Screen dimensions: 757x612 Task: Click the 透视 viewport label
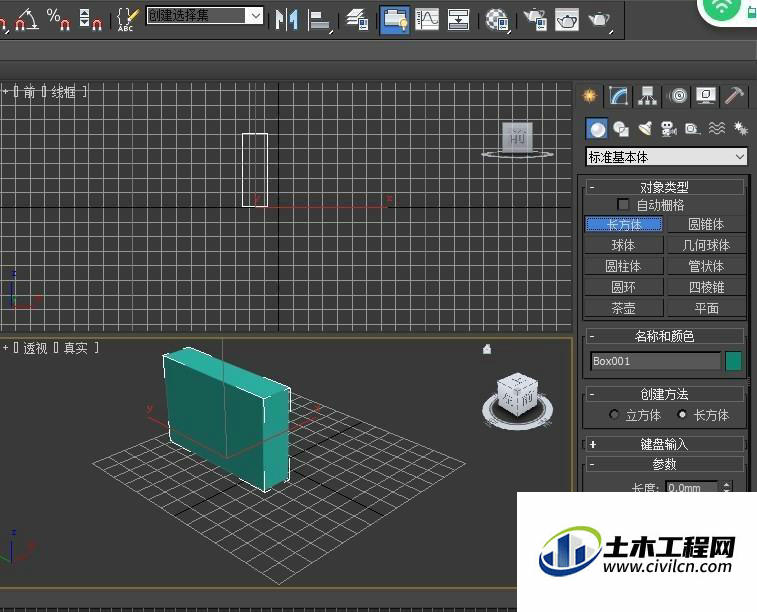[35, 348]
